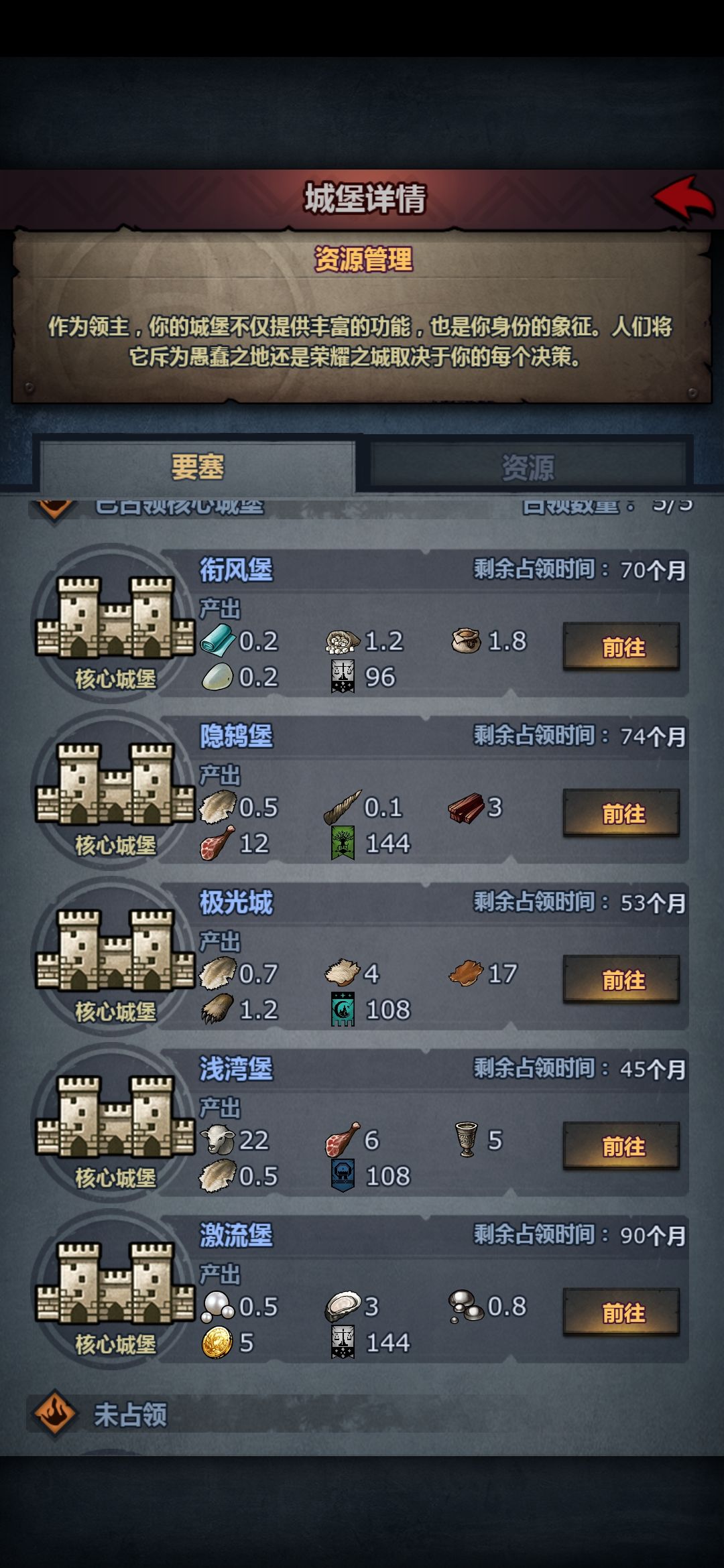Image resolution: width=724 pixels, height=1568 pixels.
Task: Click the blue cloth resource icon
Action: [x=218, y=640]
